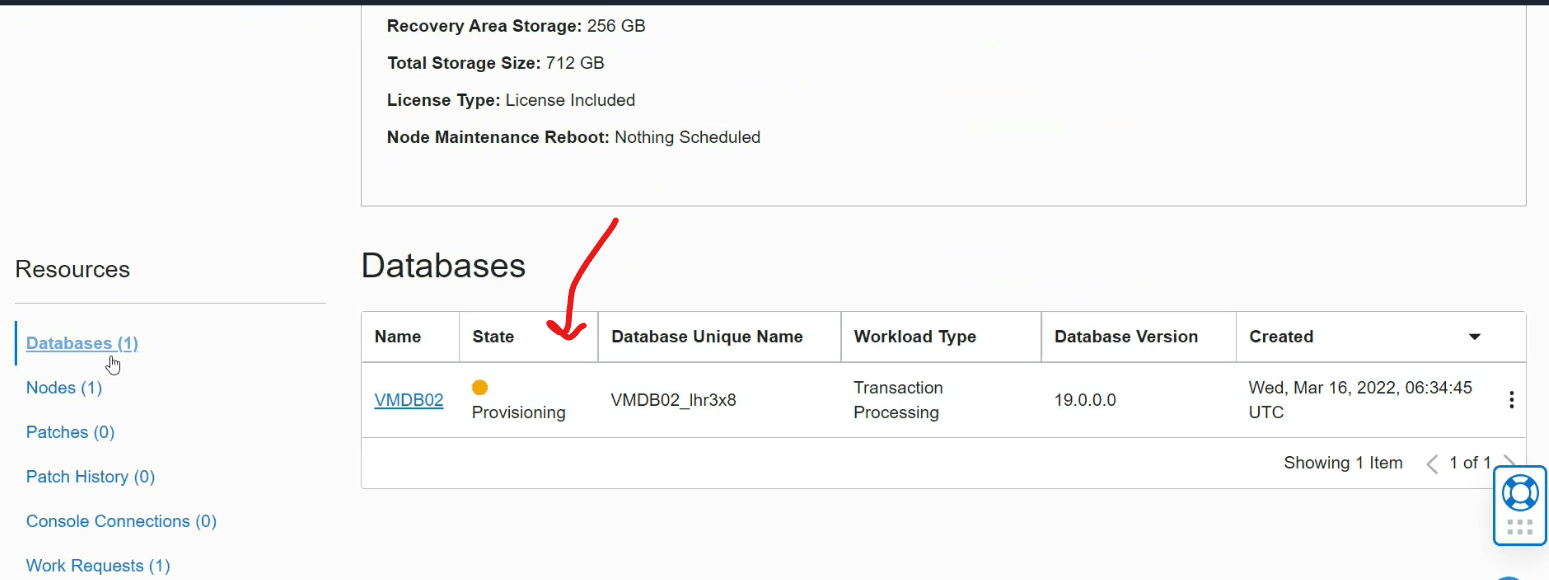Click the yellow Provisioning status indicator
1549x580 pixels.
pos(481,386)
